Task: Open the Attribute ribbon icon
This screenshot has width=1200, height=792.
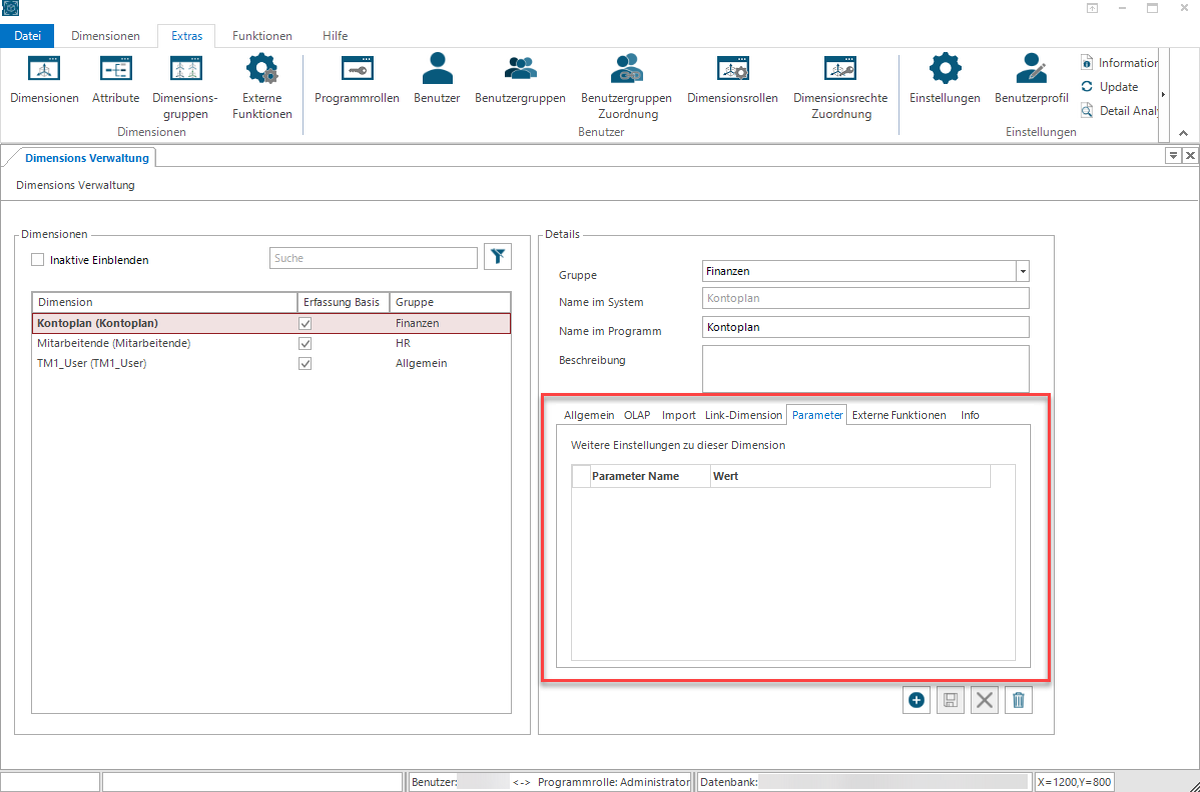Action: 115,80
